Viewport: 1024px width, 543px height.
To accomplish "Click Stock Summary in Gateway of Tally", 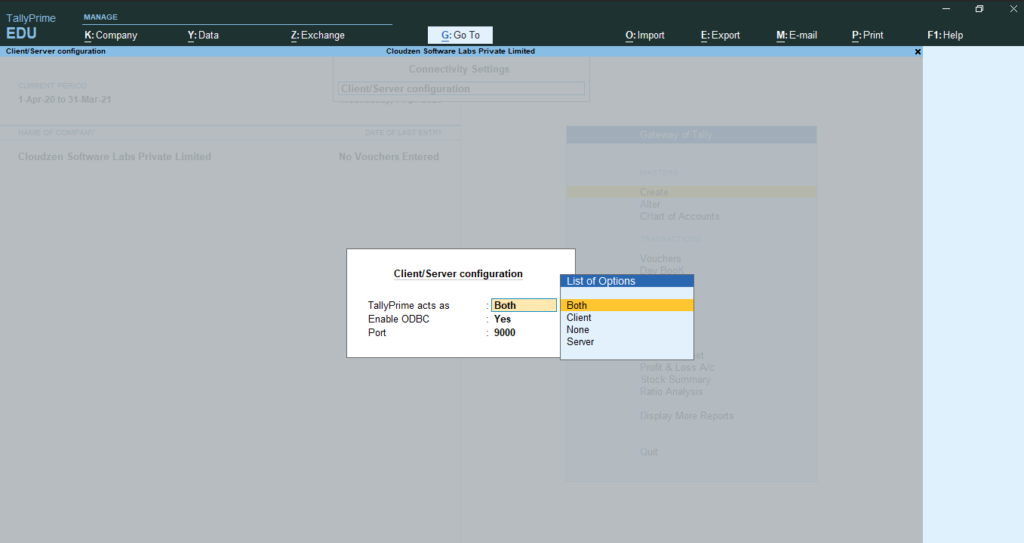I will [x=675, y=380].
